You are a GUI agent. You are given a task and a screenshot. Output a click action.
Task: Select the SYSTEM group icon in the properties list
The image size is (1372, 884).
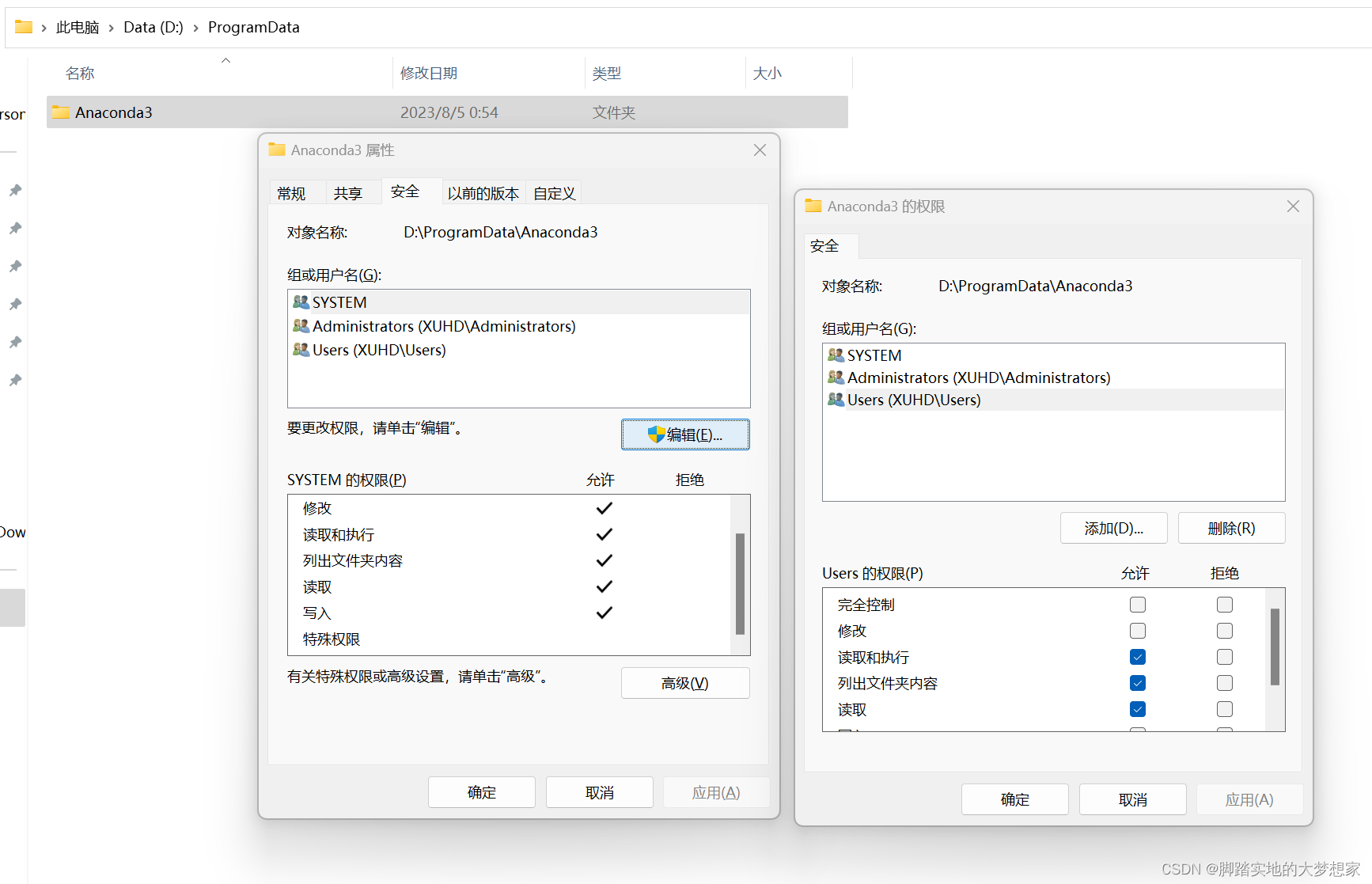(x=301, y=302)
